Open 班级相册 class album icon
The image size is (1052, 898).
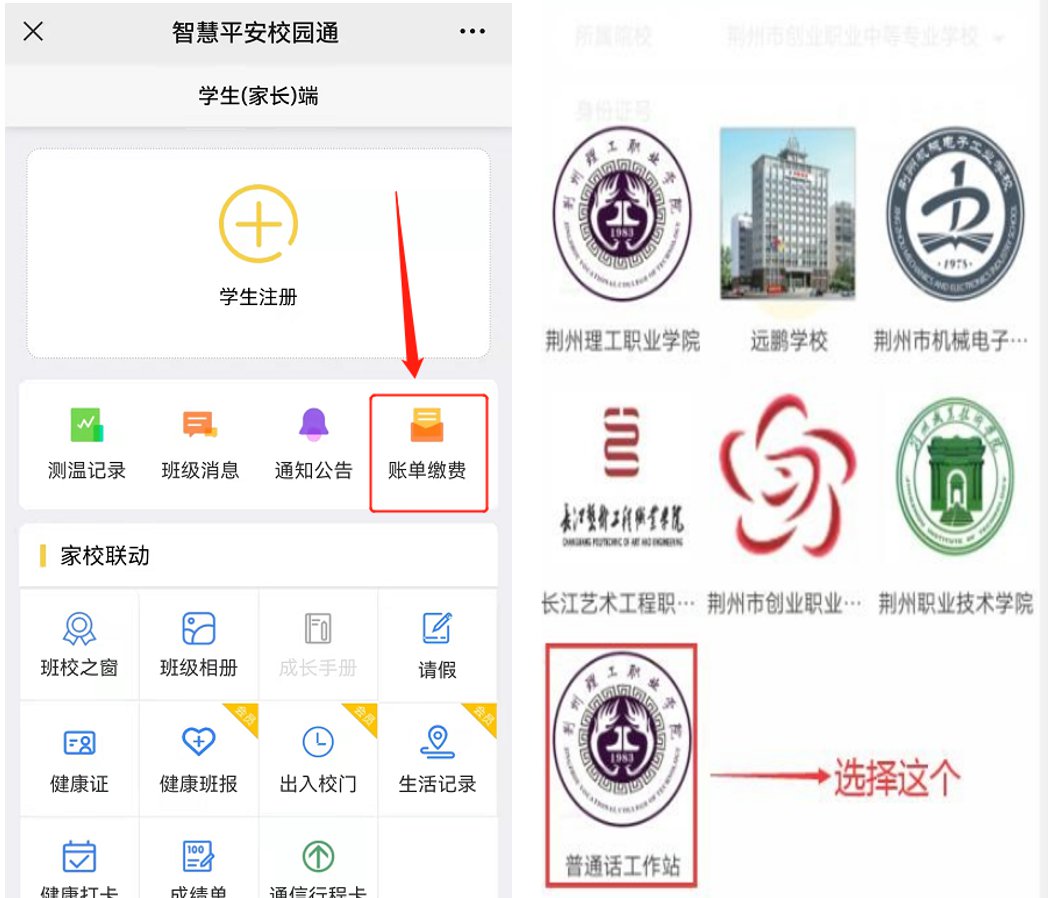(x=199, y=629)
